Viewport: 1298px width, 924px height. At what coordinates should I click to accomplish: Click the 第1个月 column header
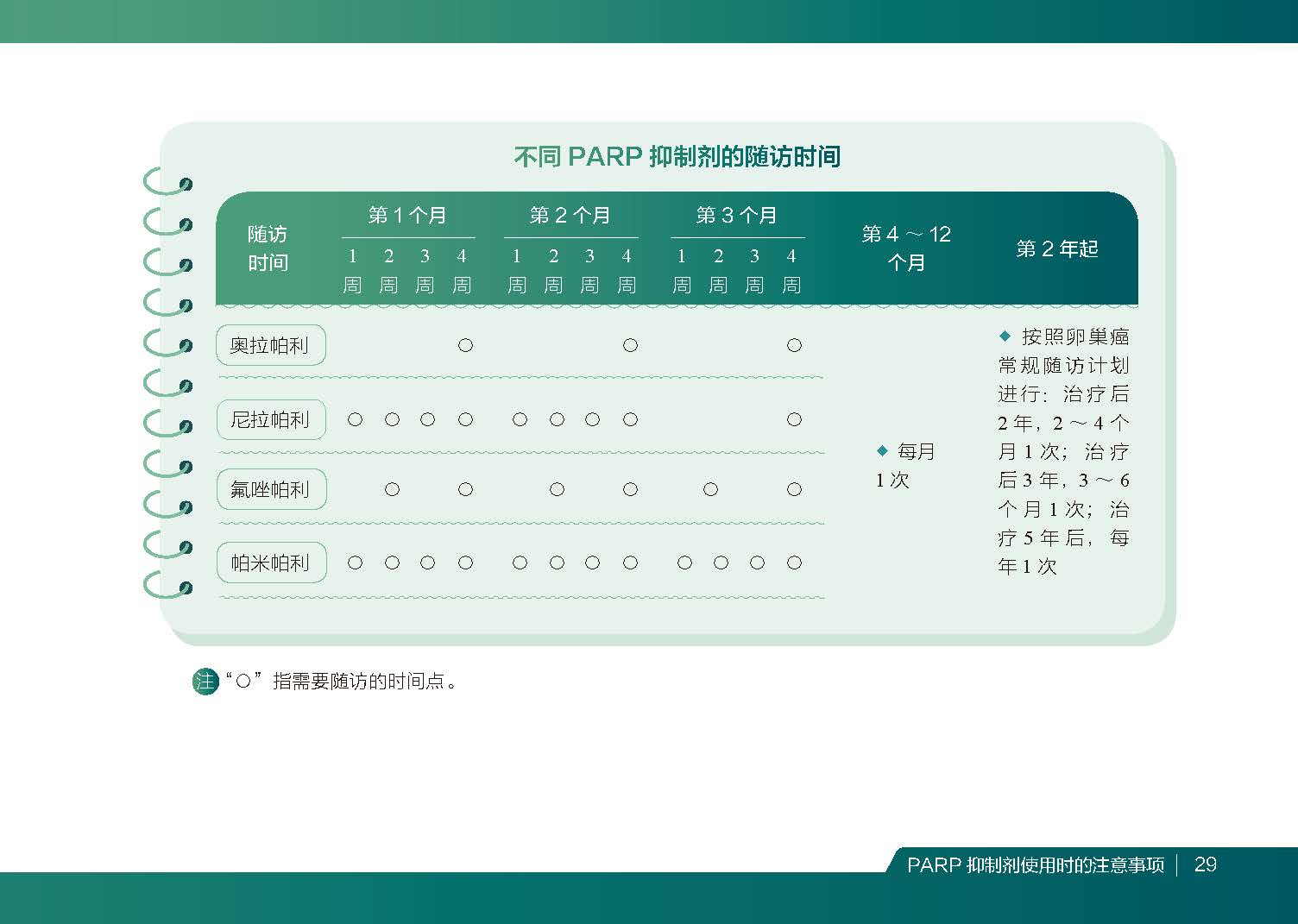[x=407, y=216]
